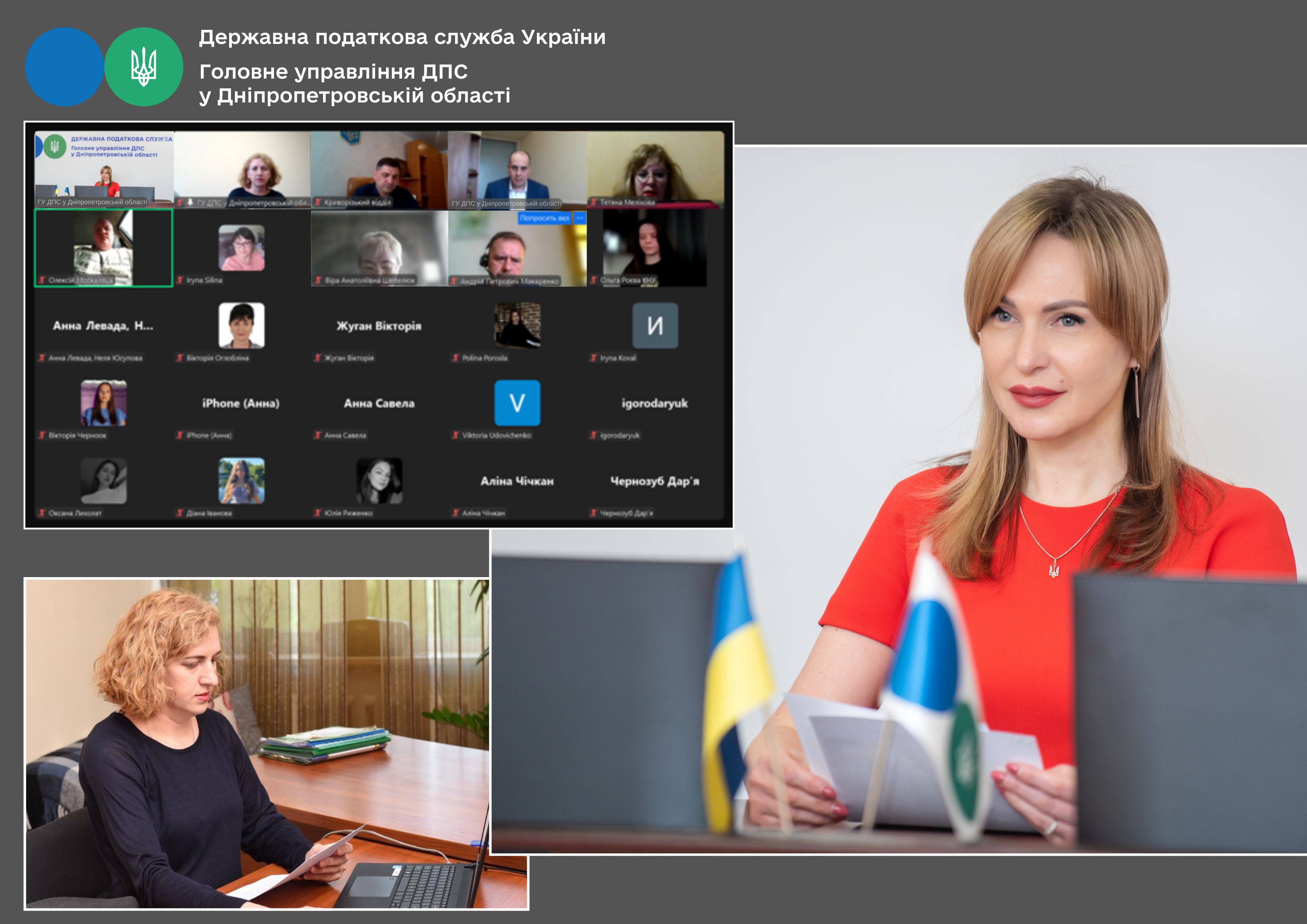
Task: Click the 'Анна Левада, Н...' large name text
Action: click(103, 326)
